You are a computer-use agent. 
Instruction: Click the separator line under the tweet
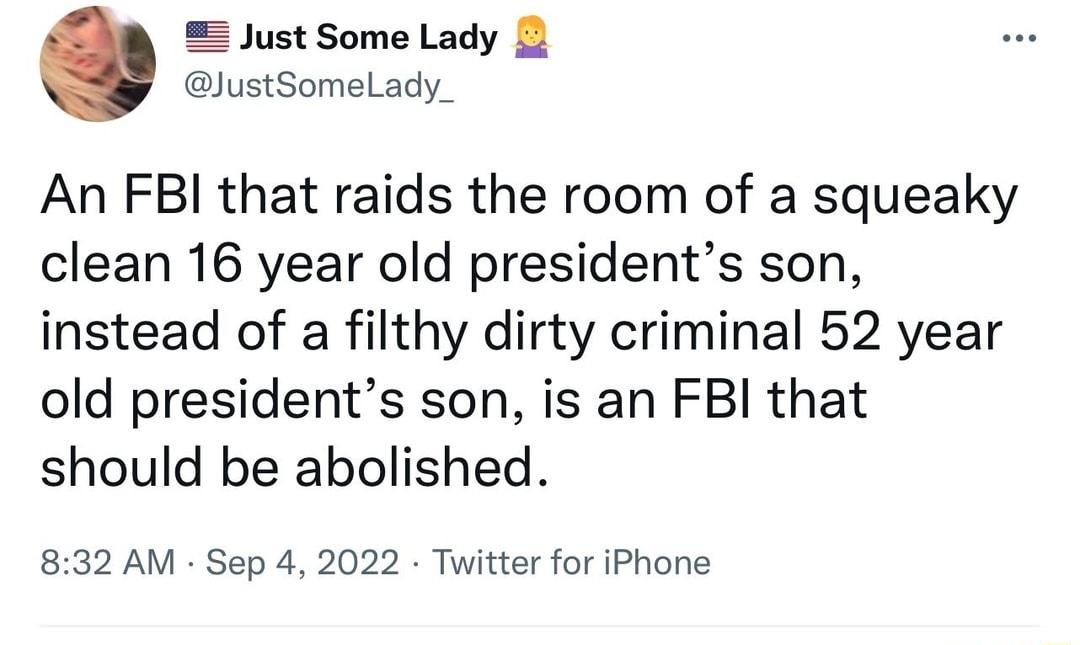pos(540,619)
